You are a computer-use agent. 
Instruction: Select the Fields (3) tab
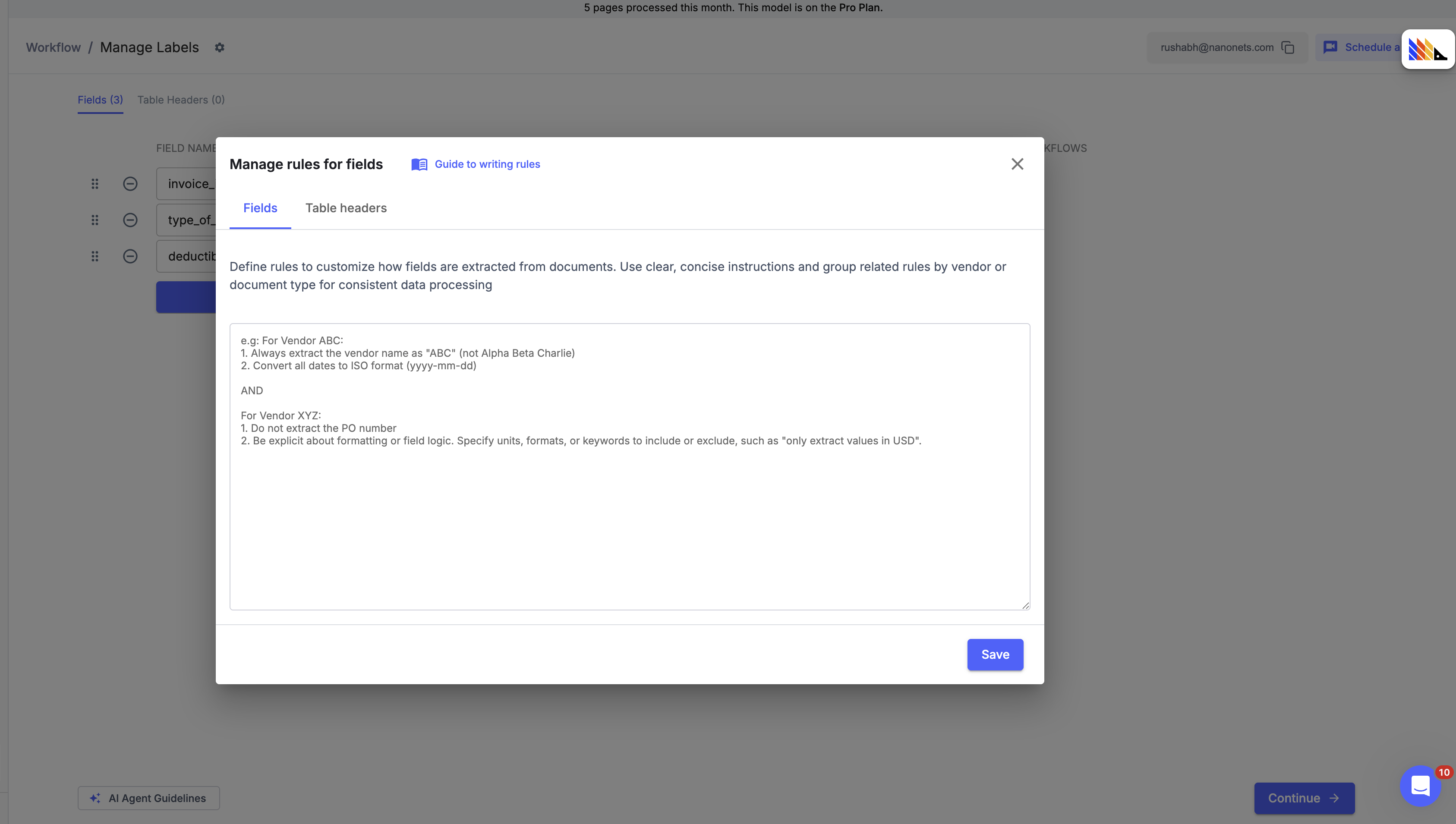pyautogui.click(x=100, y=100)
